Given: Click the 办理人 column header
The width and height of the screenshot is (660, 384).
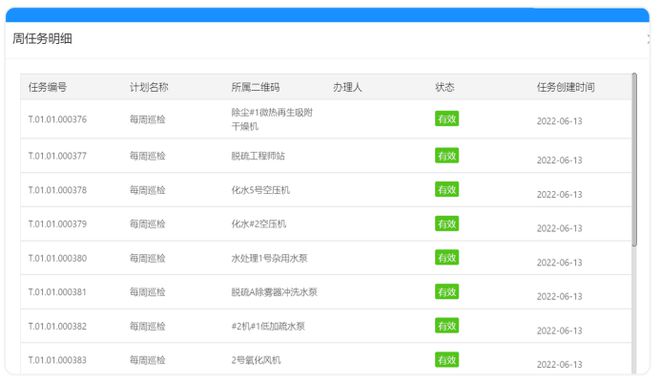Looking at the screenshot, I should tap(348, 87).
